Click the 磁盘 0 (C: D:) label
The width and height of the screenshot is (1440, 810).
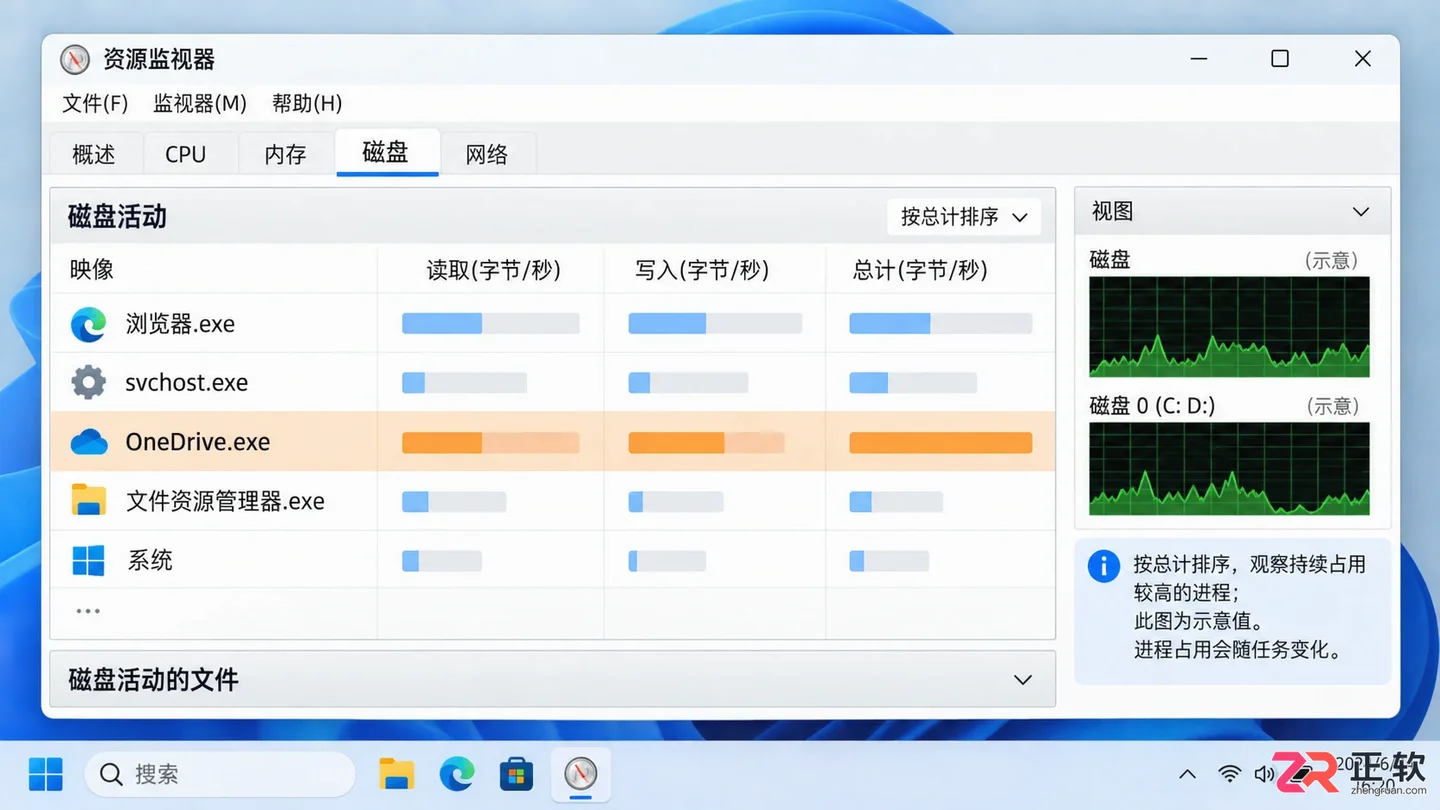coord(1152,405)
